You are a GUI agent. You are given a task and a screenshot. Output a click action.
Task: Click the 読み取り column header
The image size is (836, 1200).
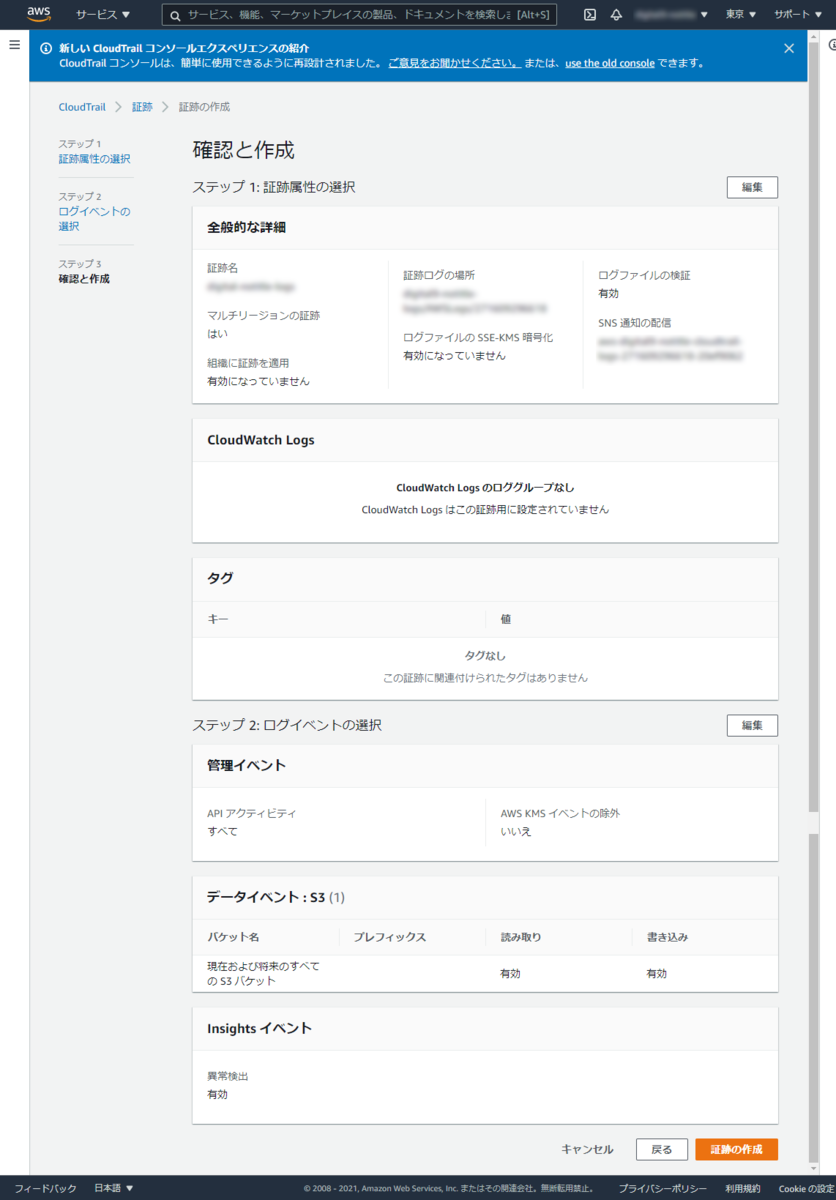tap(521, 937)
